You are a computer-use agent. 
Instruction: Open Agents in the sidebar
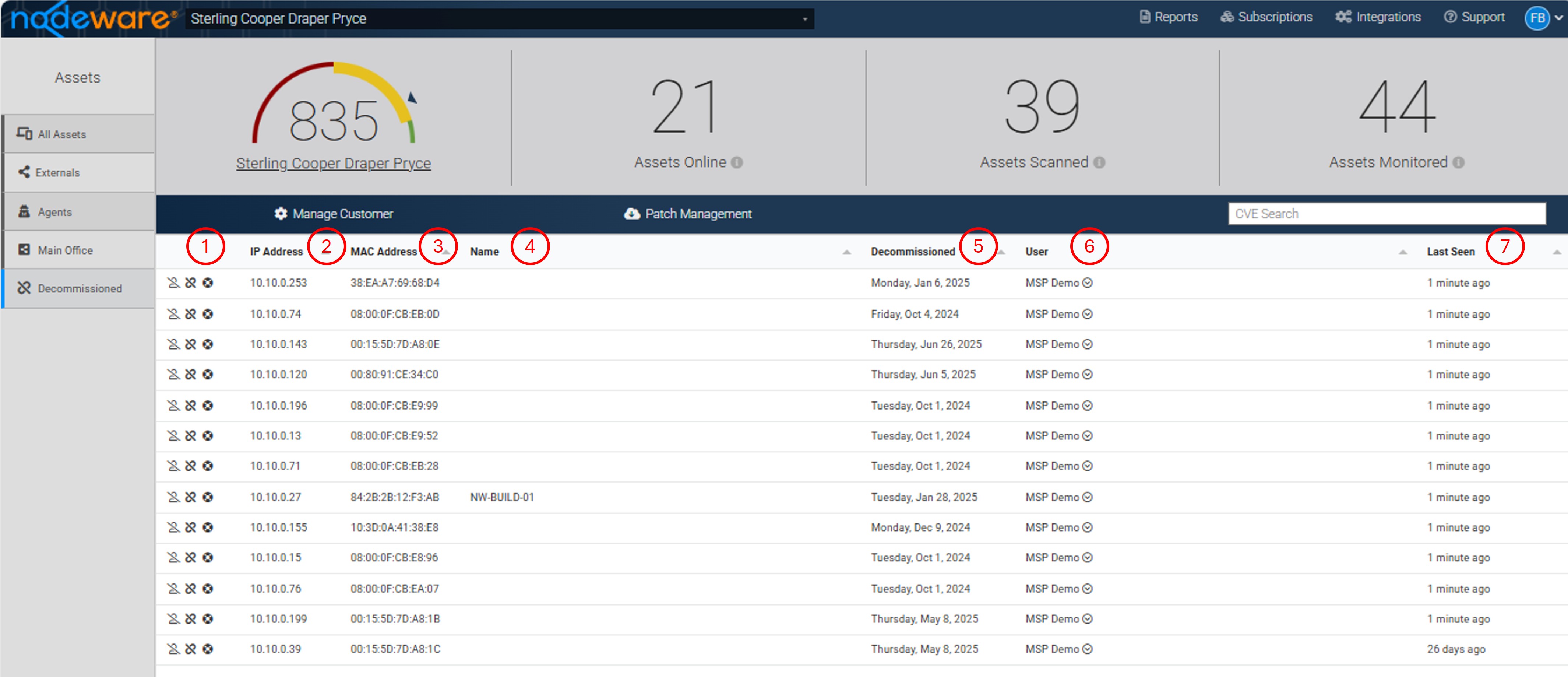78,212
